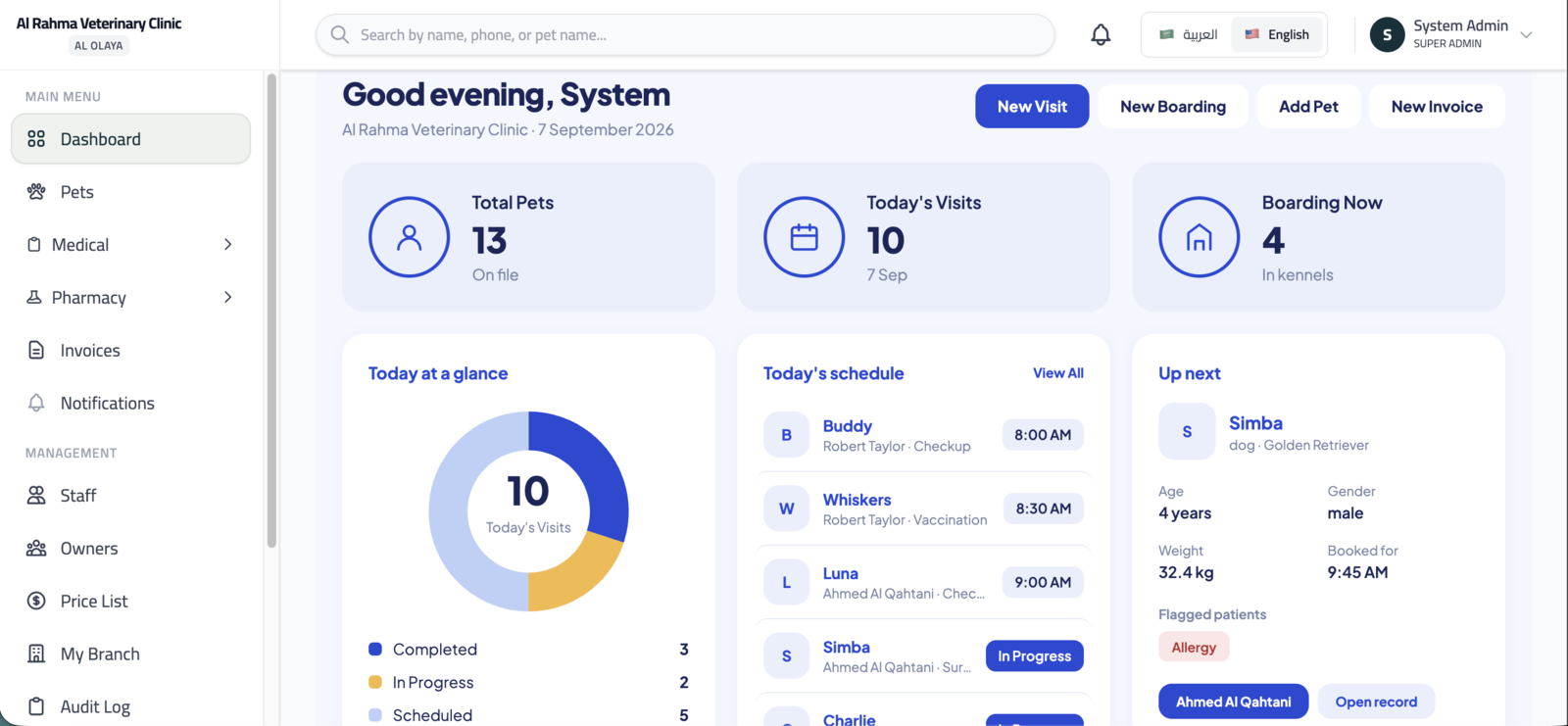Open the System Admin account dropdown arrow
The height and width of the screenshot is (726, 1568).
(1526, 35)
